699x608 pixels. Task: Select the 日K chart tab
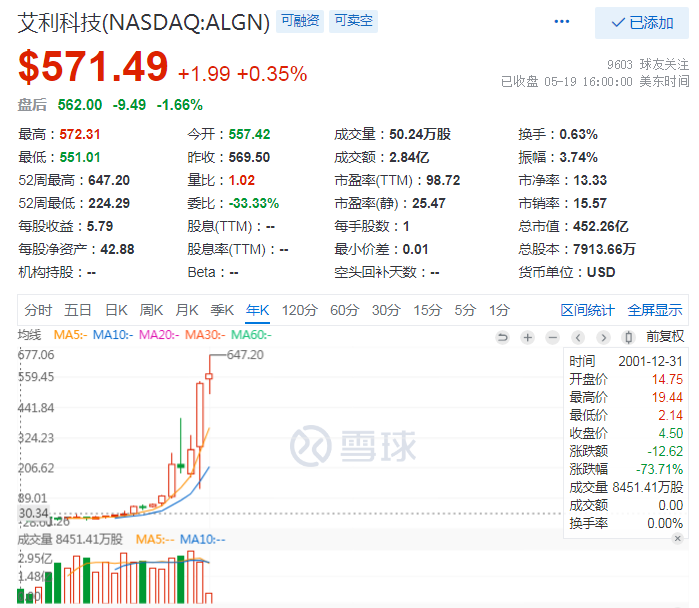tap(116, 310)
